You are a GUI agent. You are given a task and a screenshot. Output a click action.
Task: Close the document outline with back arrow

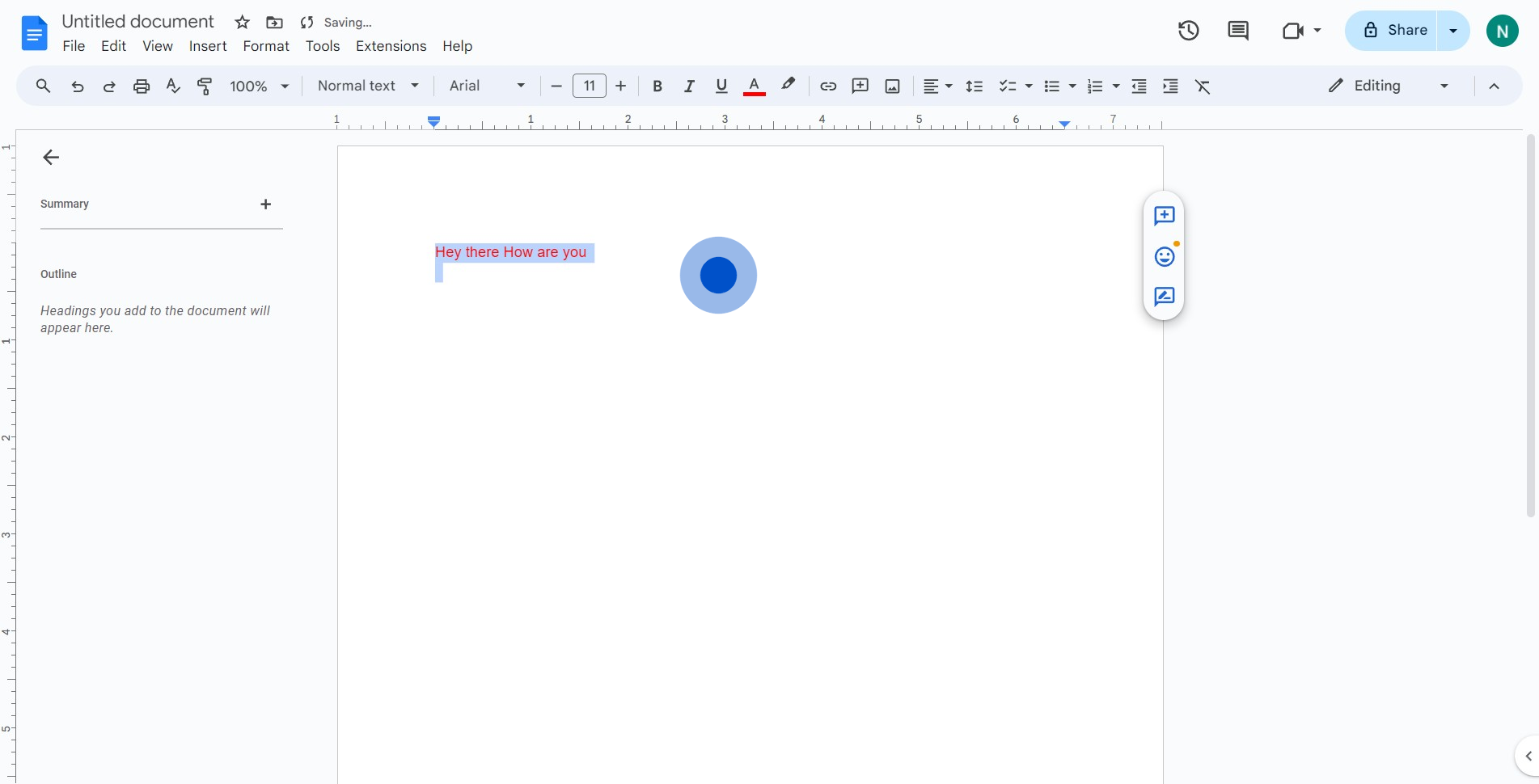point(51,157)
